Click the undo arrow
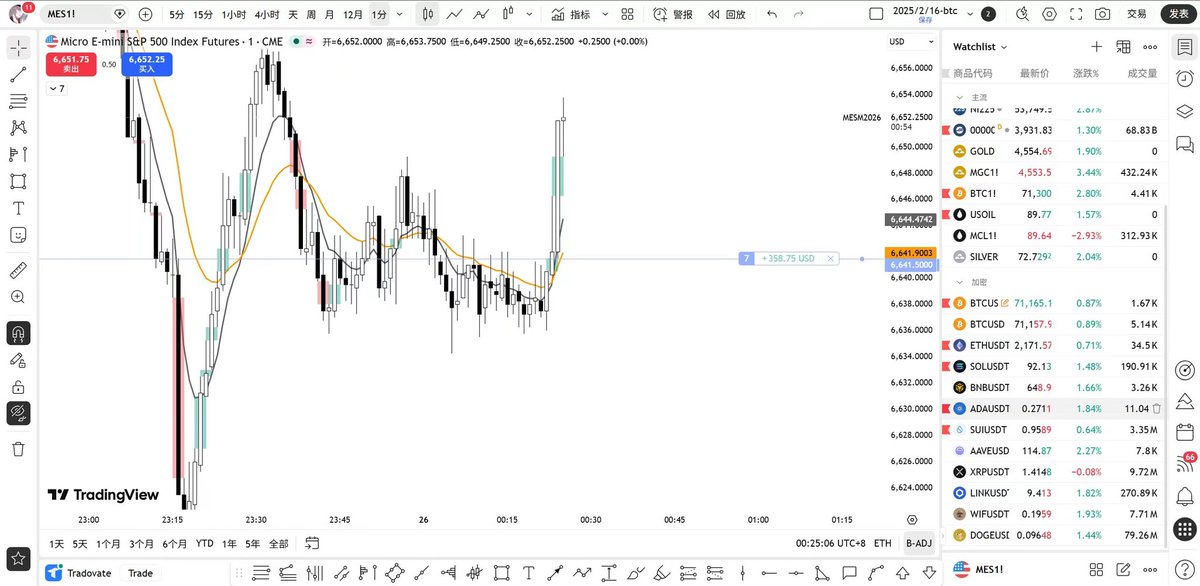This screenshot has height=586, width=1200. 771,15
